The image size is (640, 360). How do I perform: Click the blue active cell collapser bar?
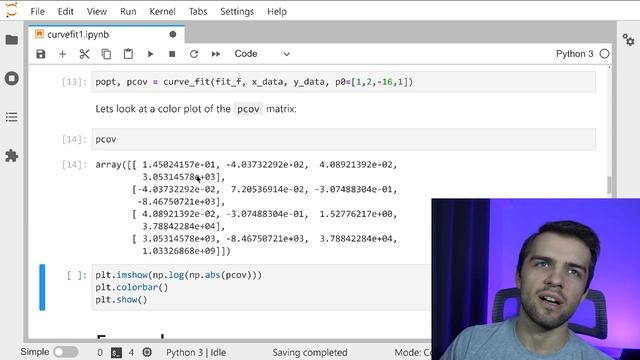[42, 287]
